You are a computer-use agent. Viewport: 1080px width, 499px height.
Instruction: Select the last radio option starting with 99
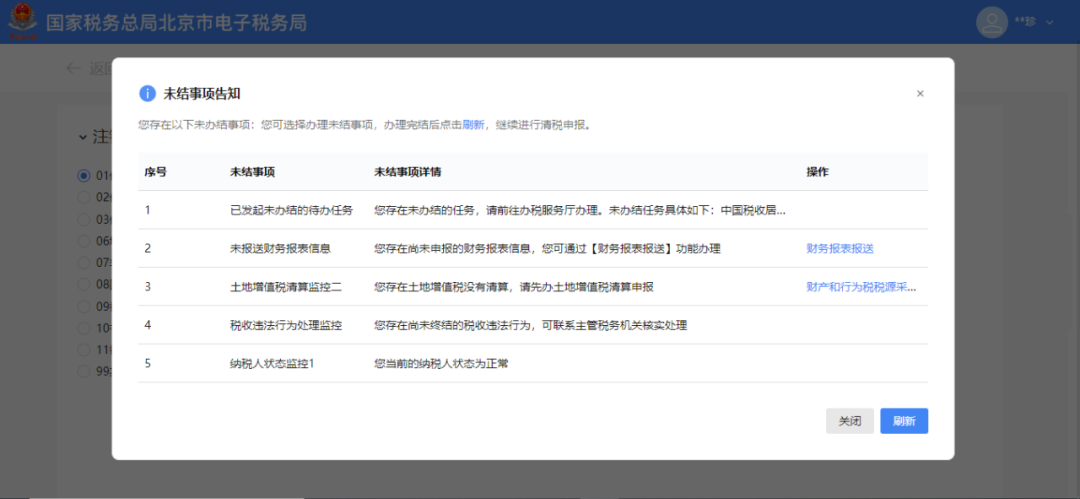tap(84, 370)
